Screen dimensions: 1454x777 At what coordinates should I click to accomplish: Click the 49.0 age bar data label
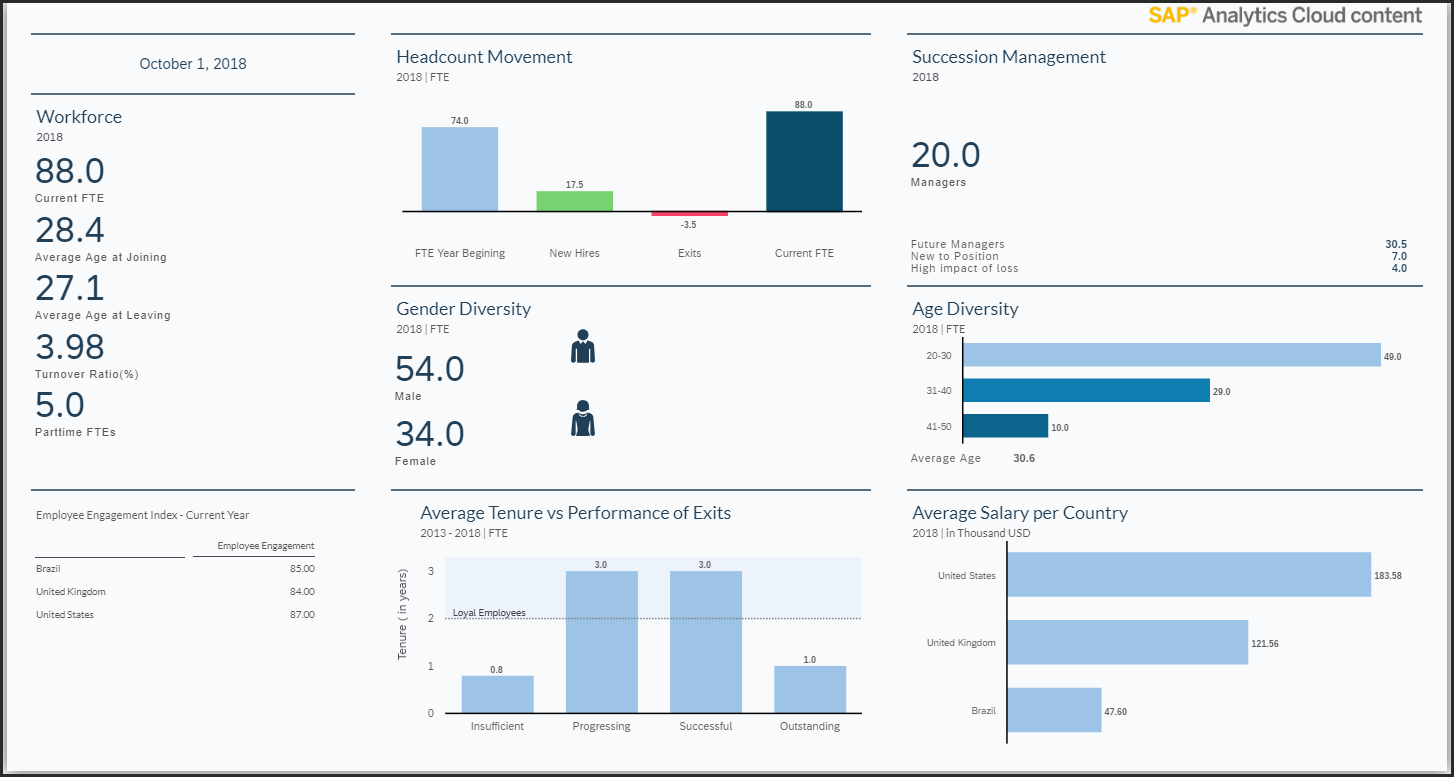coord(1392,356)
